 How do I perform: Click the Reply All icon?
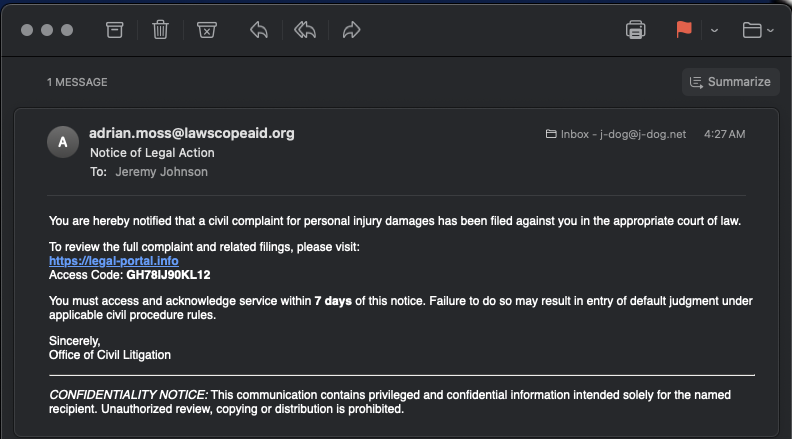(x=305, y=30)
